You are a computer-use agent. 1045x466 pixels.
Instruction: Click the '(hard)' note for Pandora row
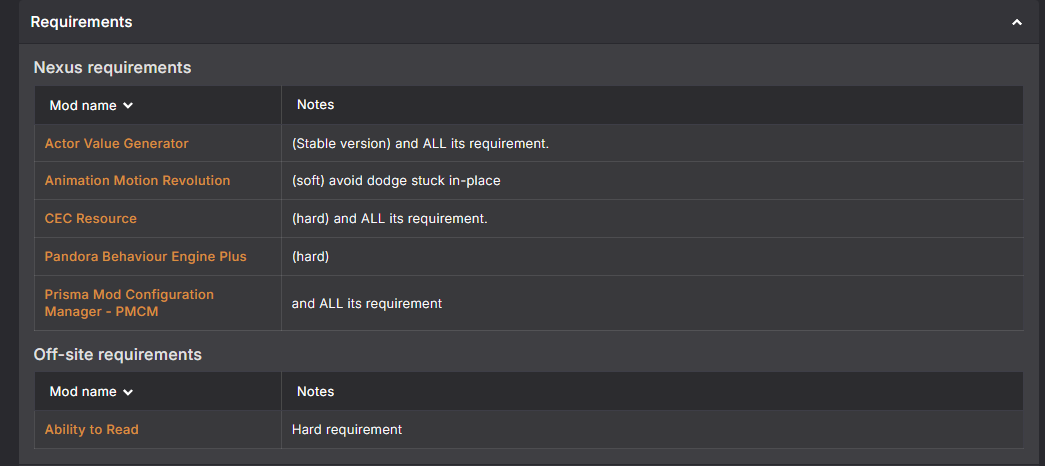[x=311, y=257]
